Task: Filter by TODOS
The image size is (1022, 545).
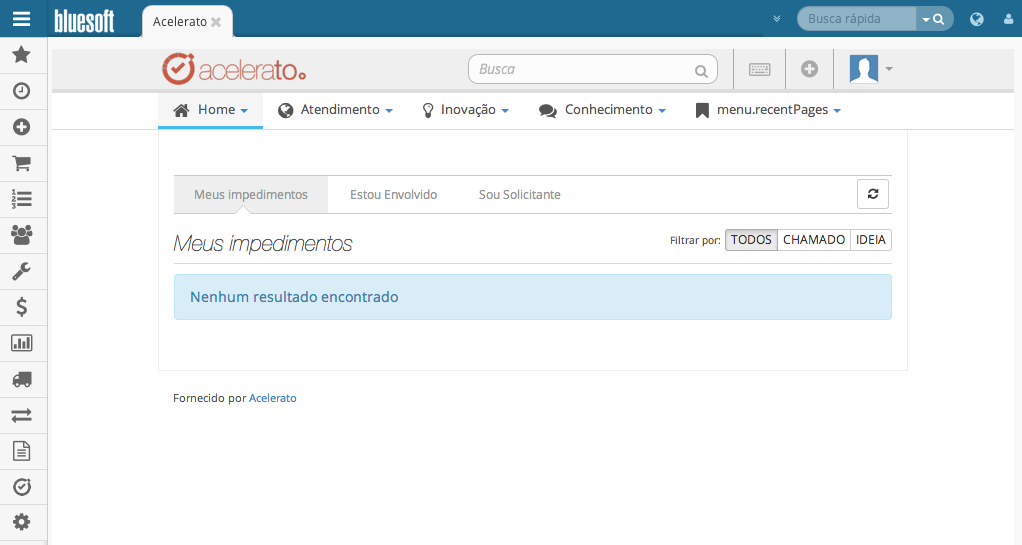Action: click(751, 240)
